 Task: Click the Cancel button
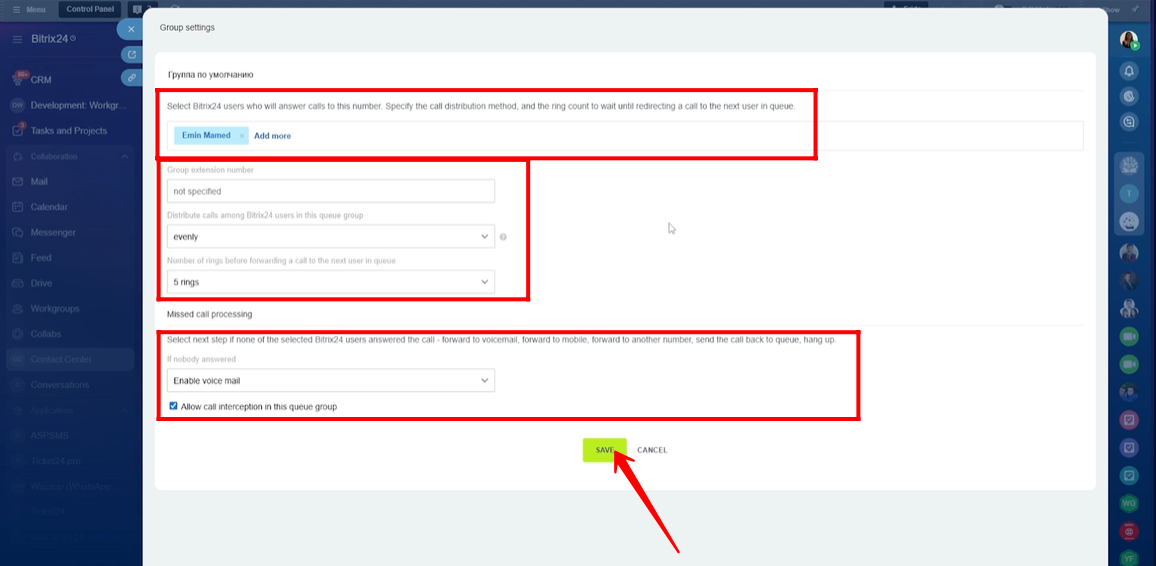click(x=652, y=450)
